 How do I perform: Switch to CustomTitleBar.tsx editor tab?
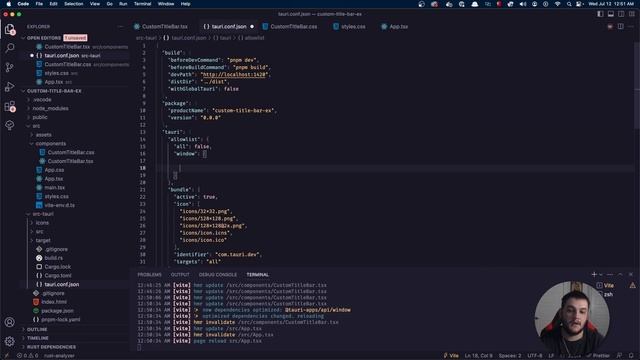(161, 27)
